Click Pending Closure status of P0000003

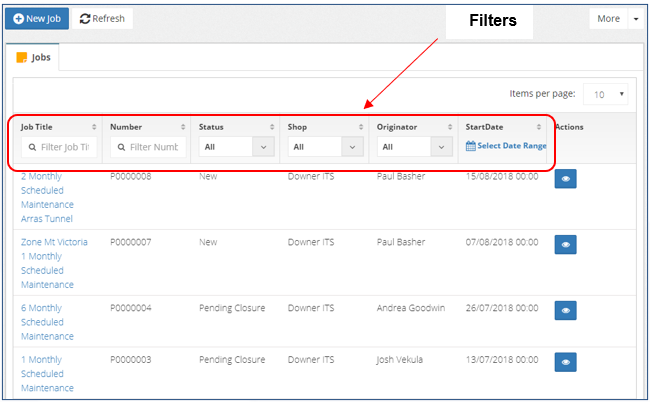click(232, 360)
